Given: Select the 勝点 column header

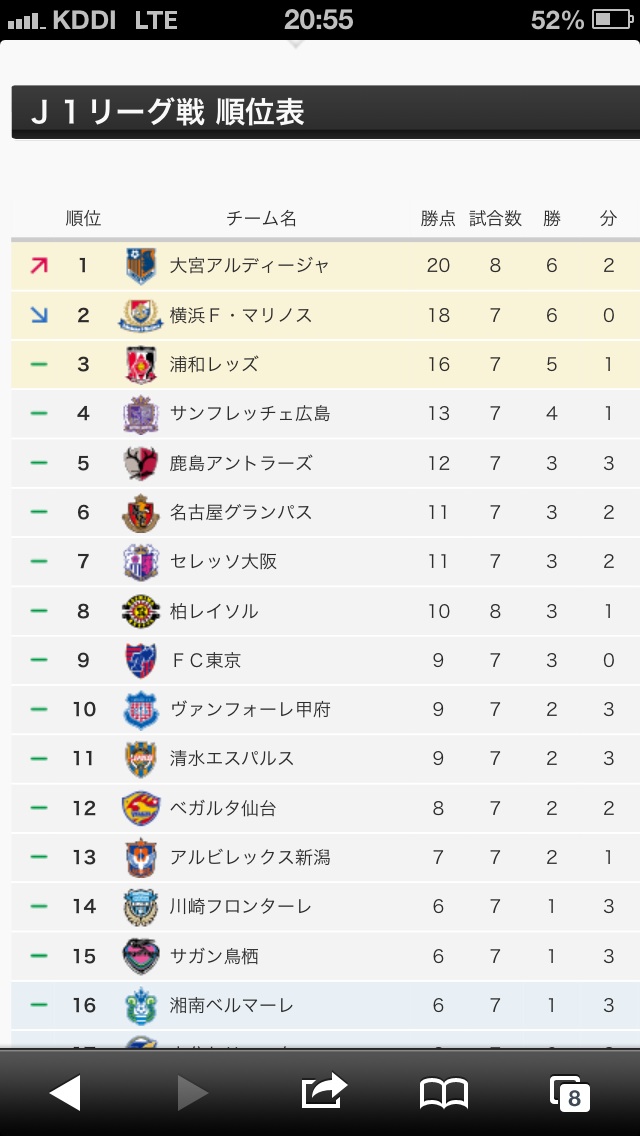Looking at the screenshot, I should 439,218.
